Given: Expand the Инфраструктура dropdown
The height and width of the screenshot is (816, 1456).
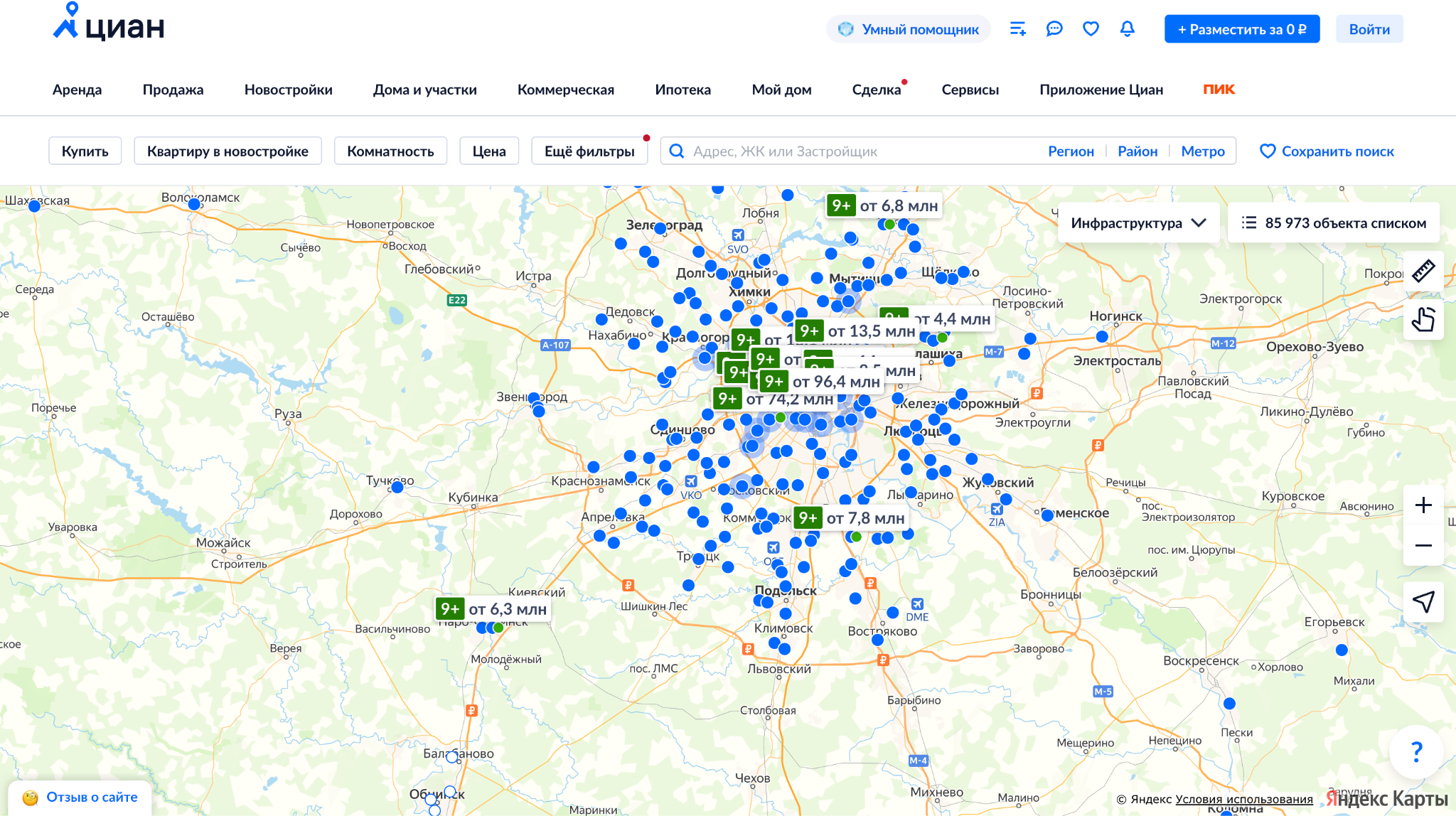Looking at the screenshot, I should coord(1138,223).
